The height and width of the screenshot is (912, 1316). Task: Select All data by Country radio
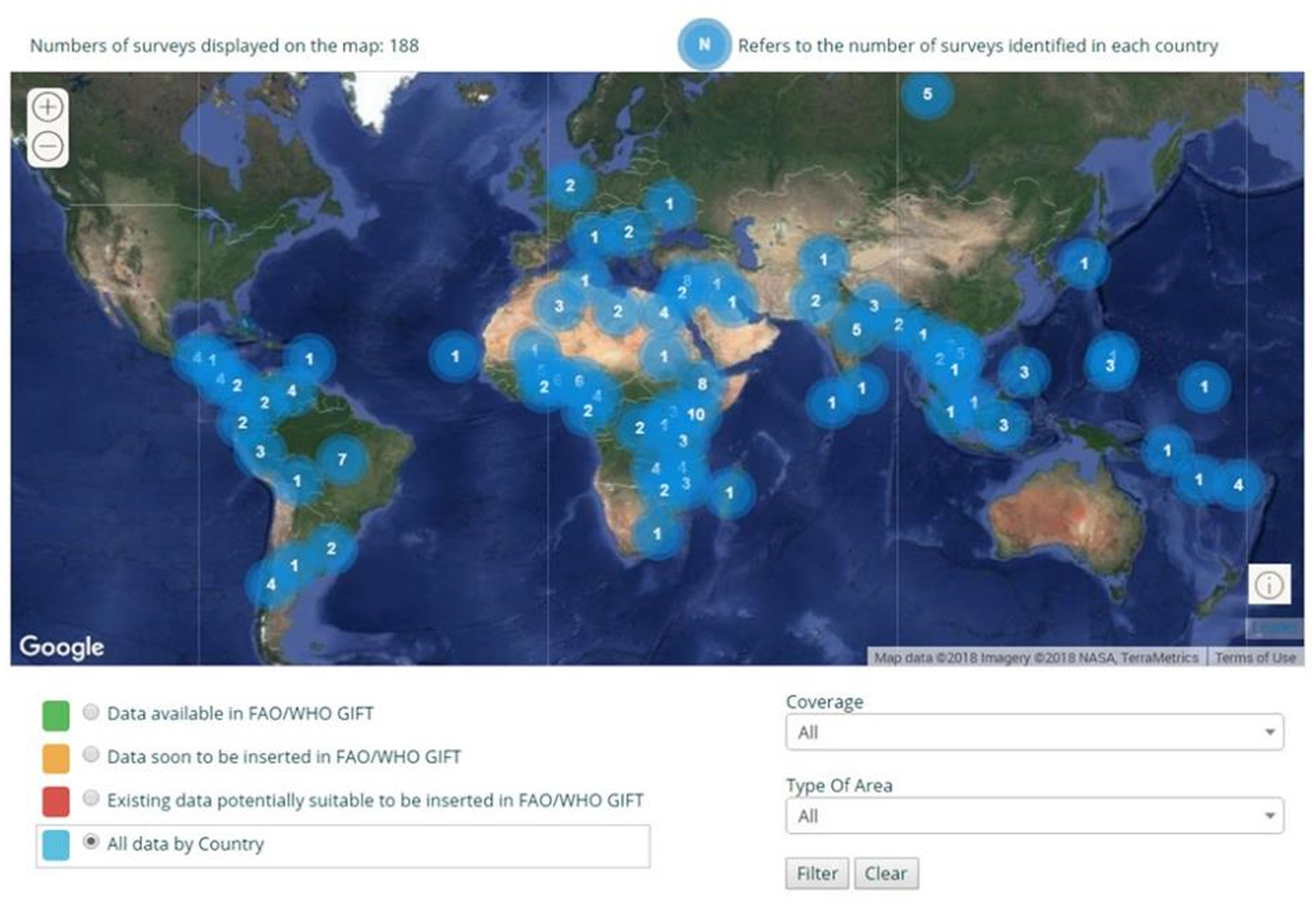tap(91, 842)
